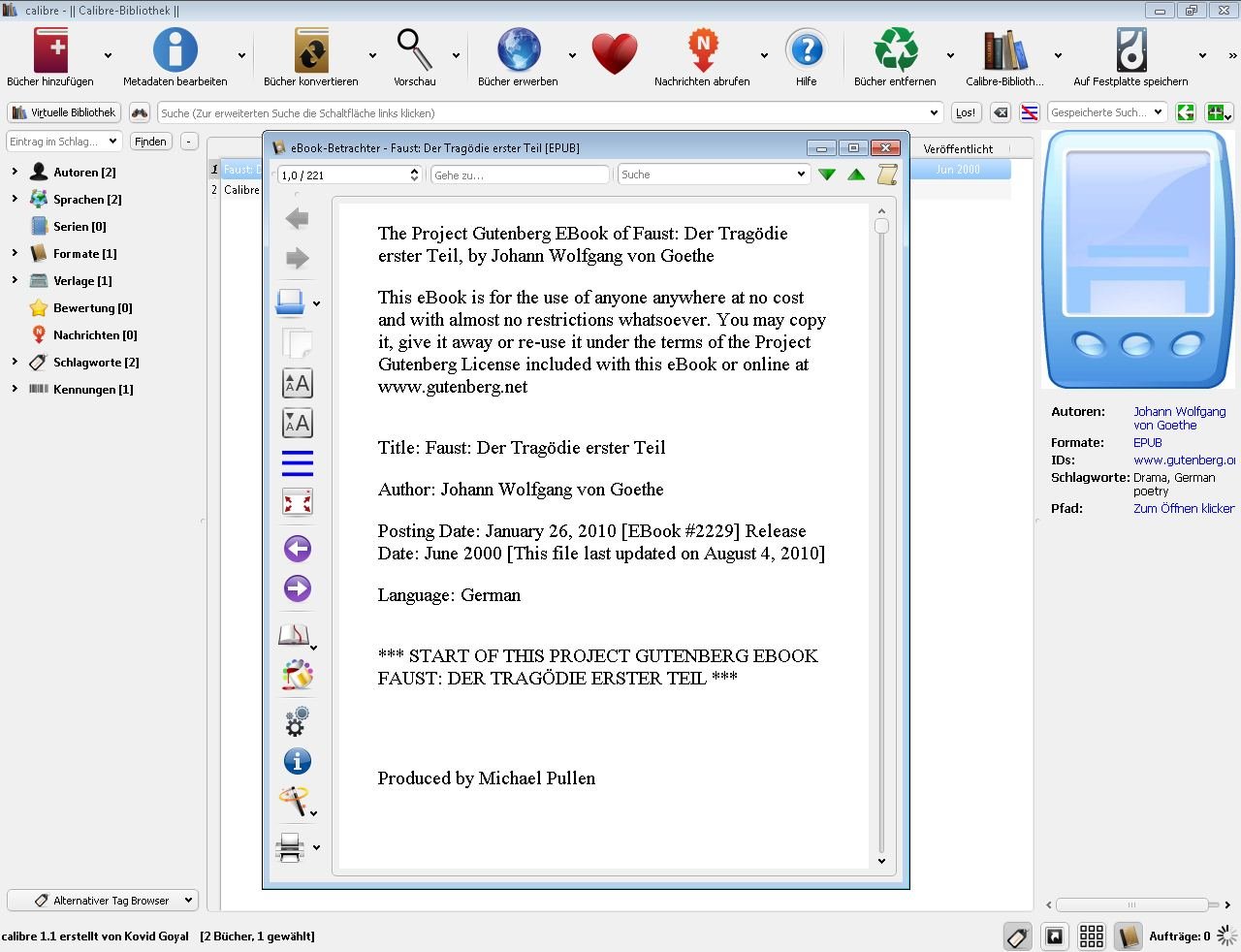Open table of contents in viewer
The width and height of the screenshot is (1241, 952).
(x=297, y=462)
